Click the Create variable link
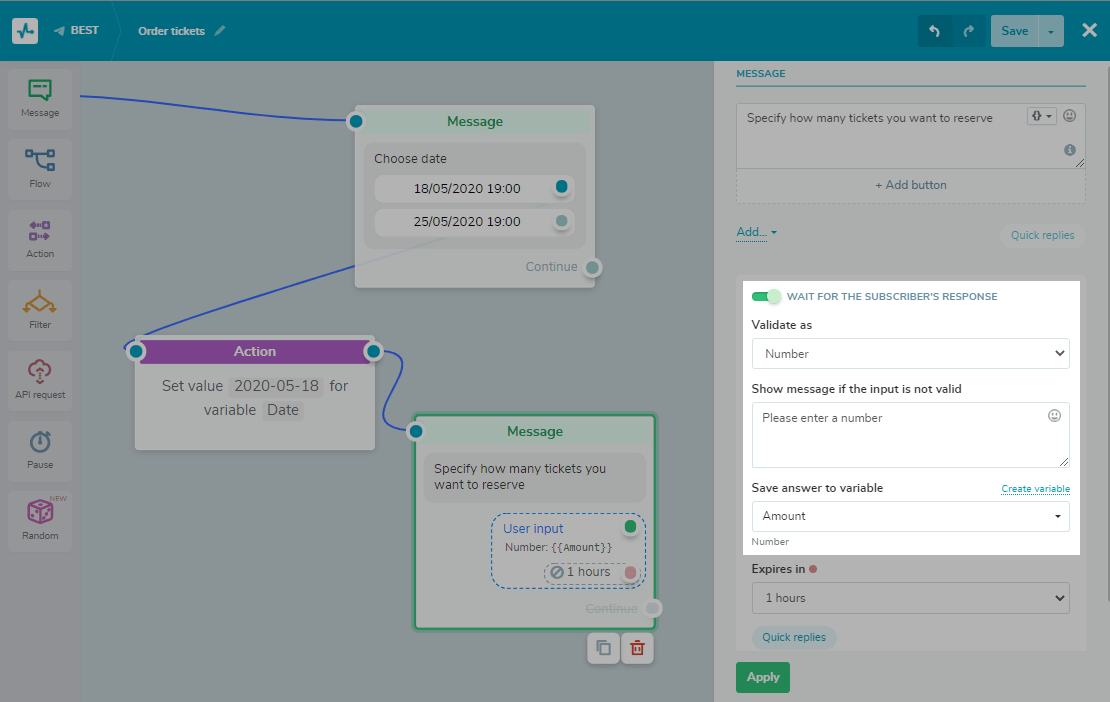This screenshot has width=1110, height=702. coord(1035,489)
